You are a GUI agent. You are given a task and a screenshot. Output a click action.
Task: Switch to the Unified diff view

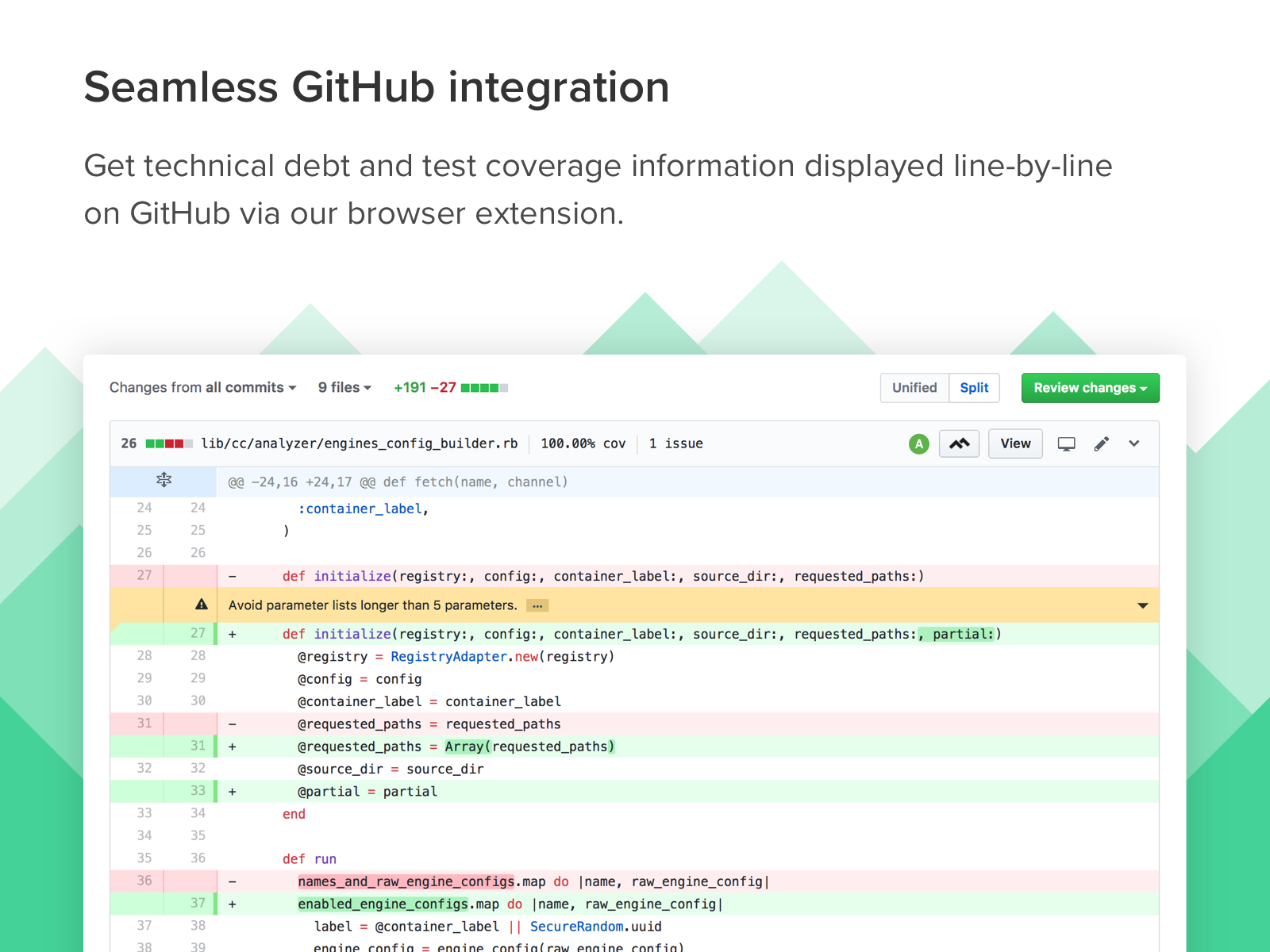(x=914, y=388)
